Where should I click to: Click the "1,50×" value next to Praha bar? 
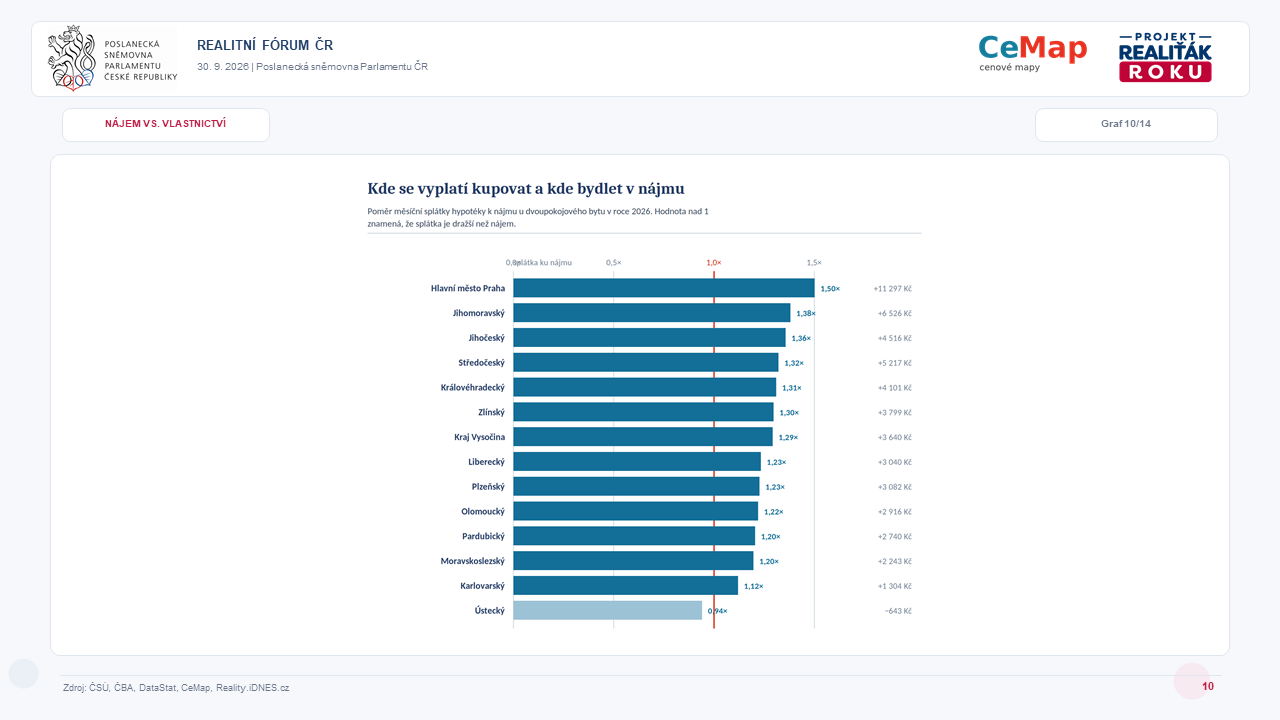(830, 289)
